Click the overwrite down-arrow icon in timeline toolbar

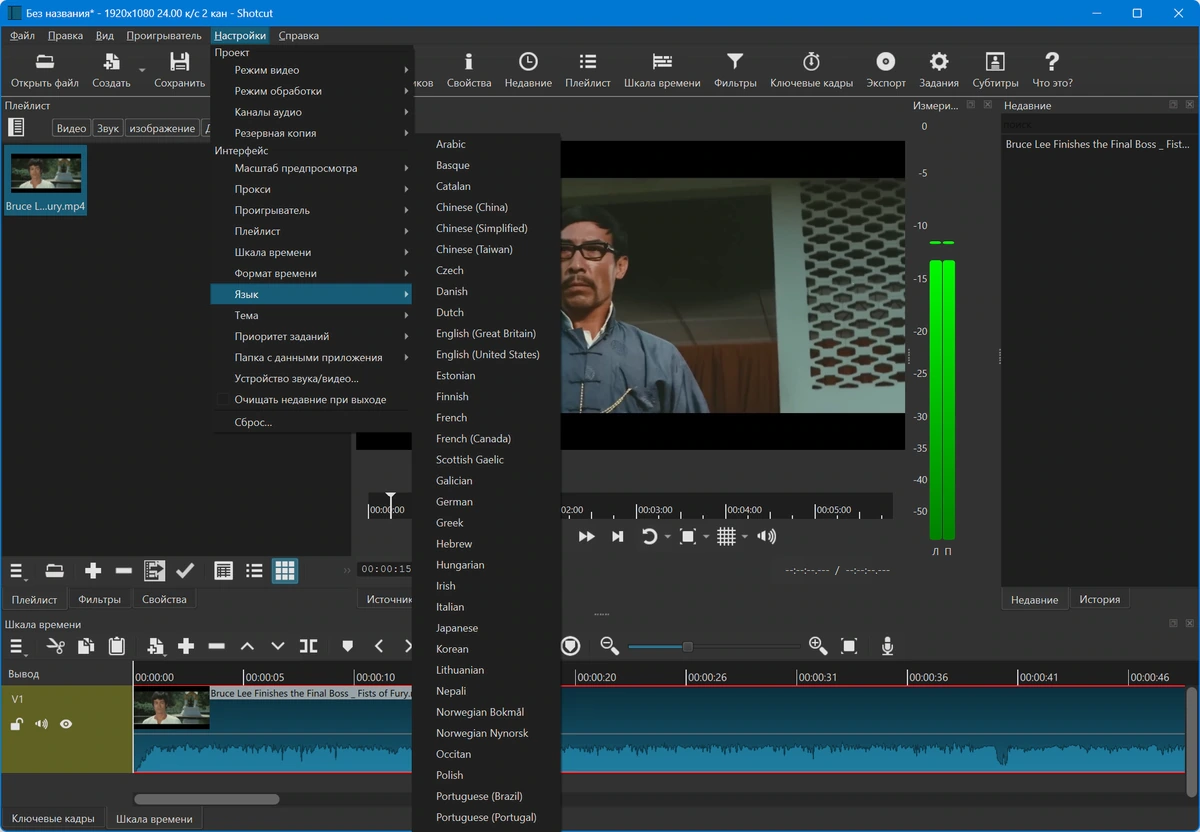pos(278,646)
